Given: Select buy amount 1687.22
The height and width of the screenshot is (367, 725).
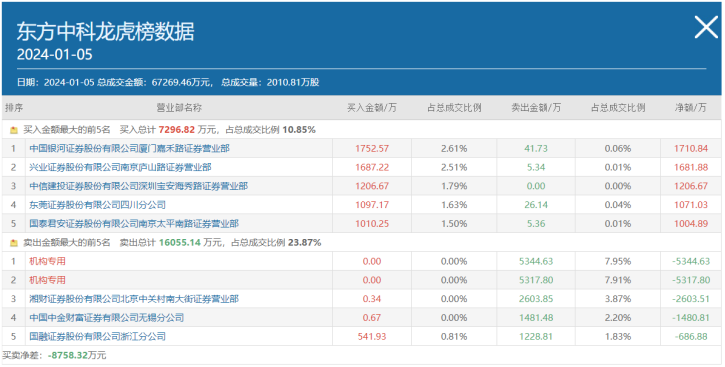Looking at the screenshot, I should (x=372, y=167).
